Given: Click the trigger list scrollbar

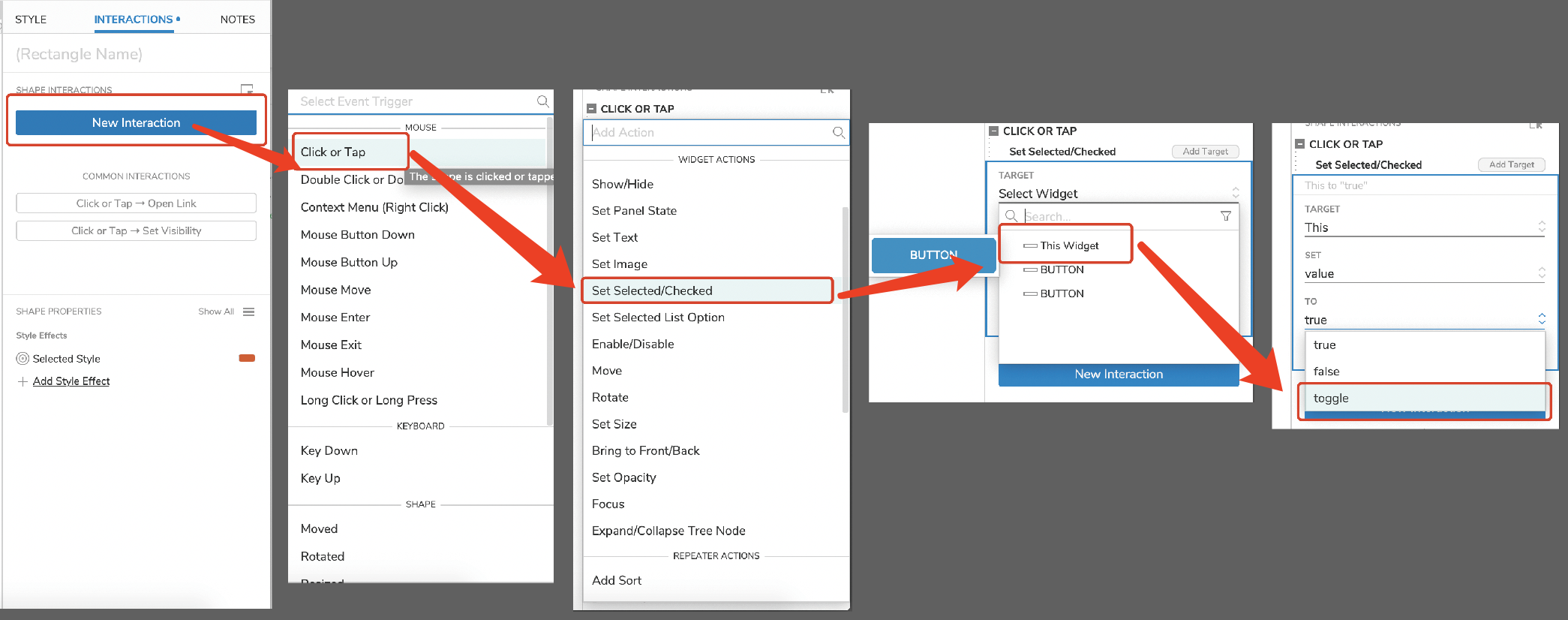Looking at the screenshot, I should (x=550, y=270).
